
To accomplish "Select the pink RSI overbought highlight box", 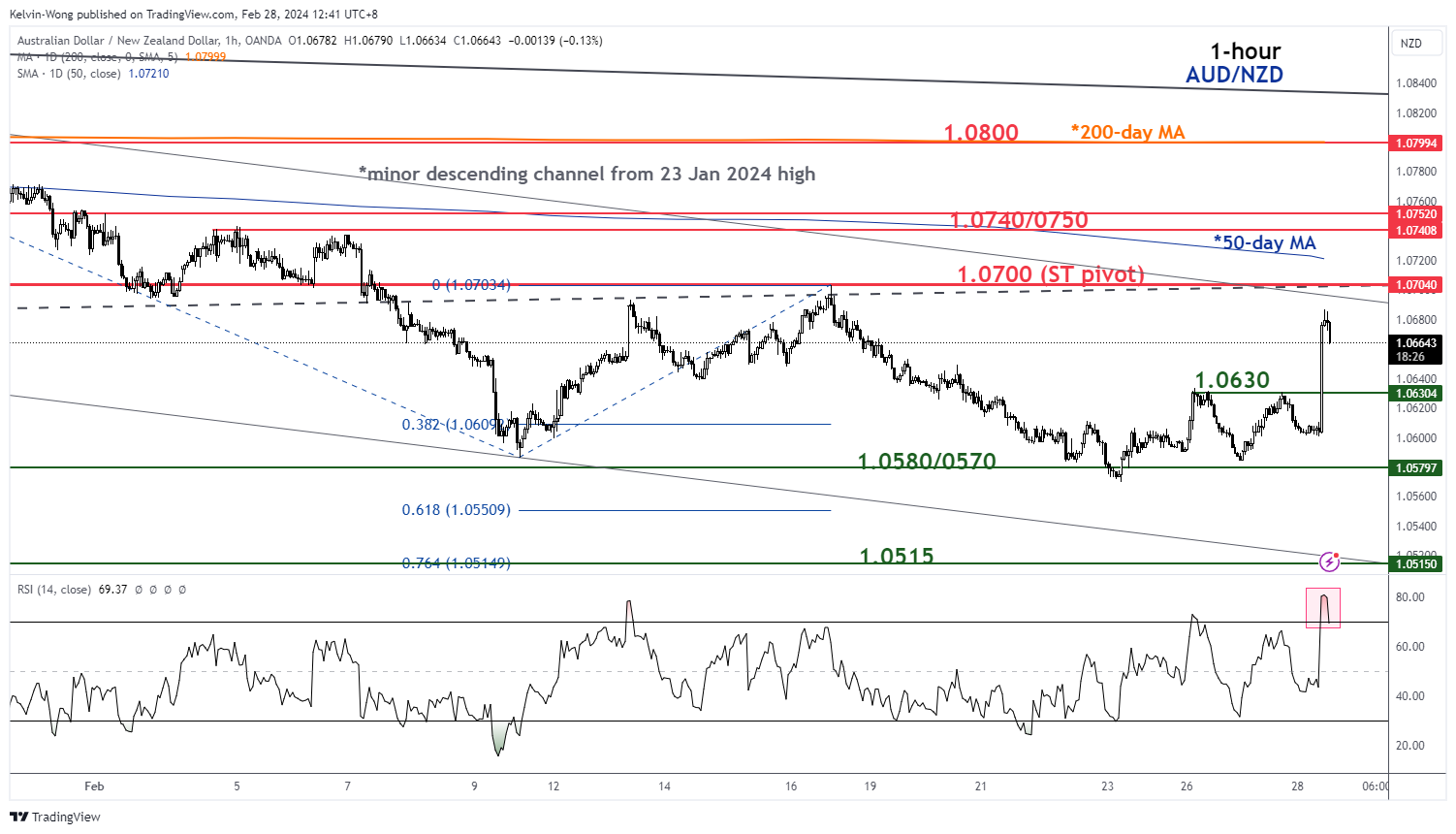I will coord(1323,608).
